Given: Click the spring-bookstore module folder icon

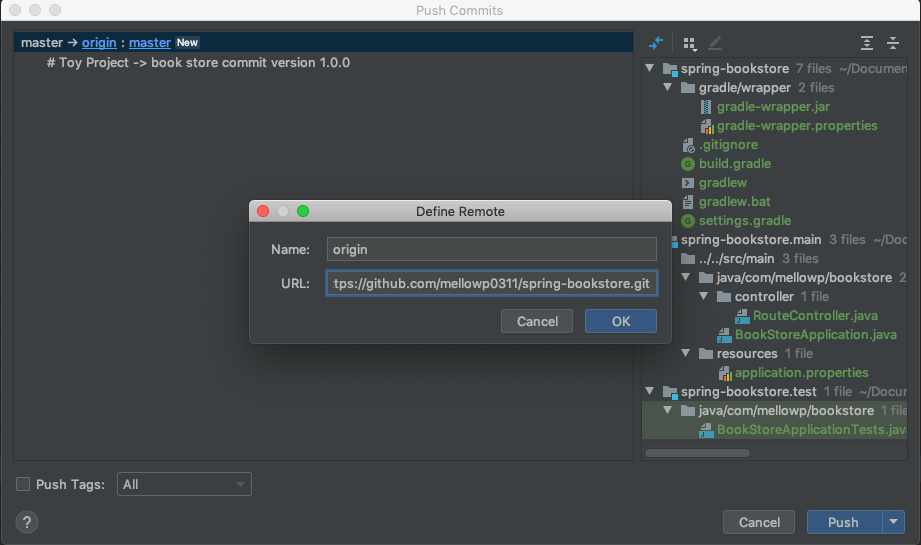Looking at the screenshot, I should click(x=670, y=69).
